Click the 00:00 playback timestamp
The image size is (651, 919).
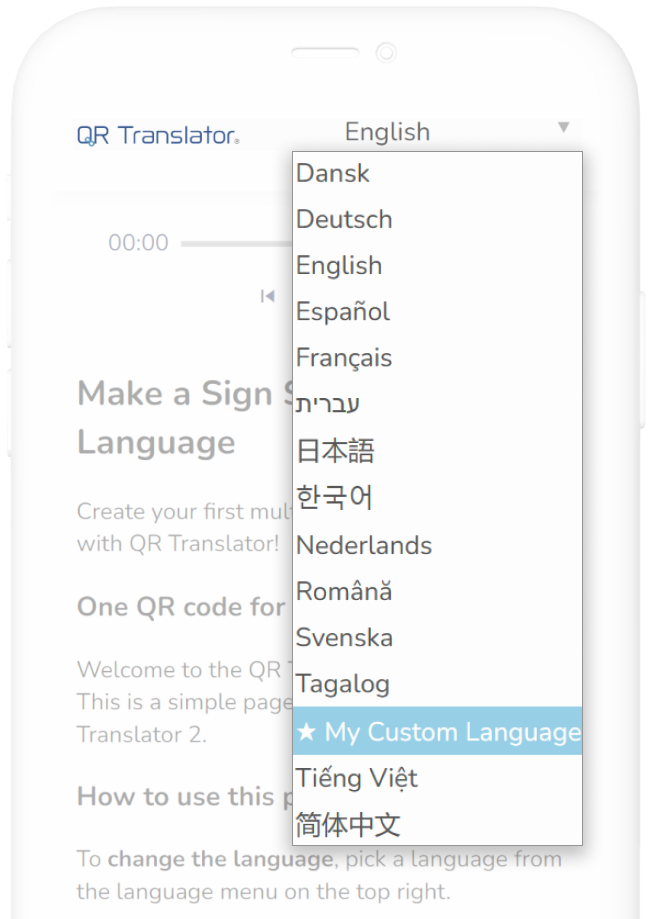click(137, 242)
